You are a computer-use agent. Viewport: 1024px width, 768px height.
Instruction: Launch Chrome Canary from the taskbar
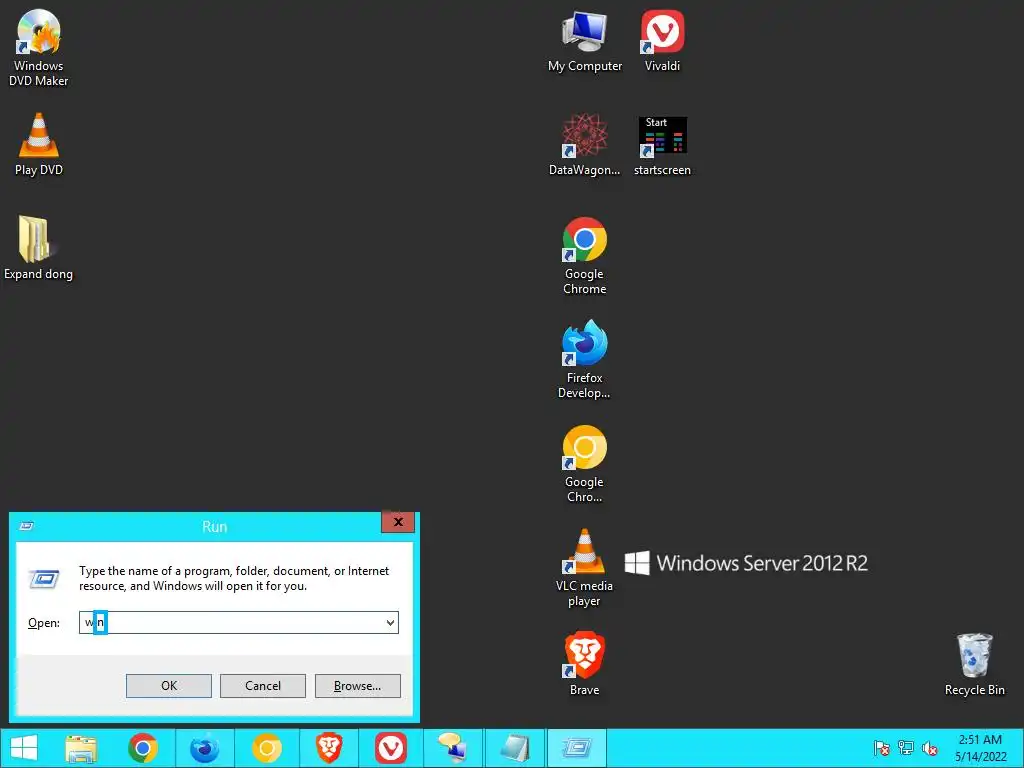[266, 748]
